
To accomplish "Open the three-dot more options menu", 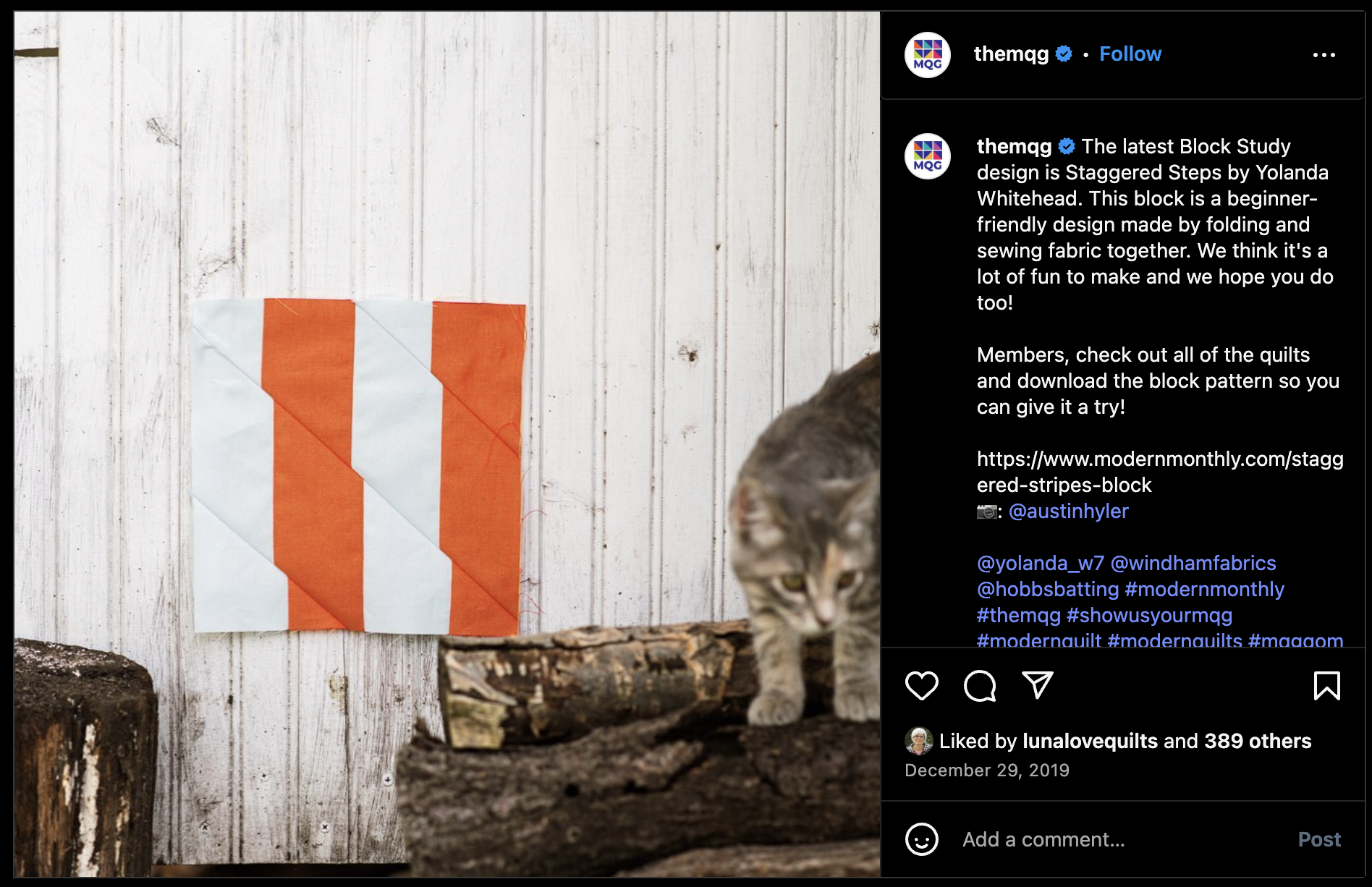I will click(1324, 55).
